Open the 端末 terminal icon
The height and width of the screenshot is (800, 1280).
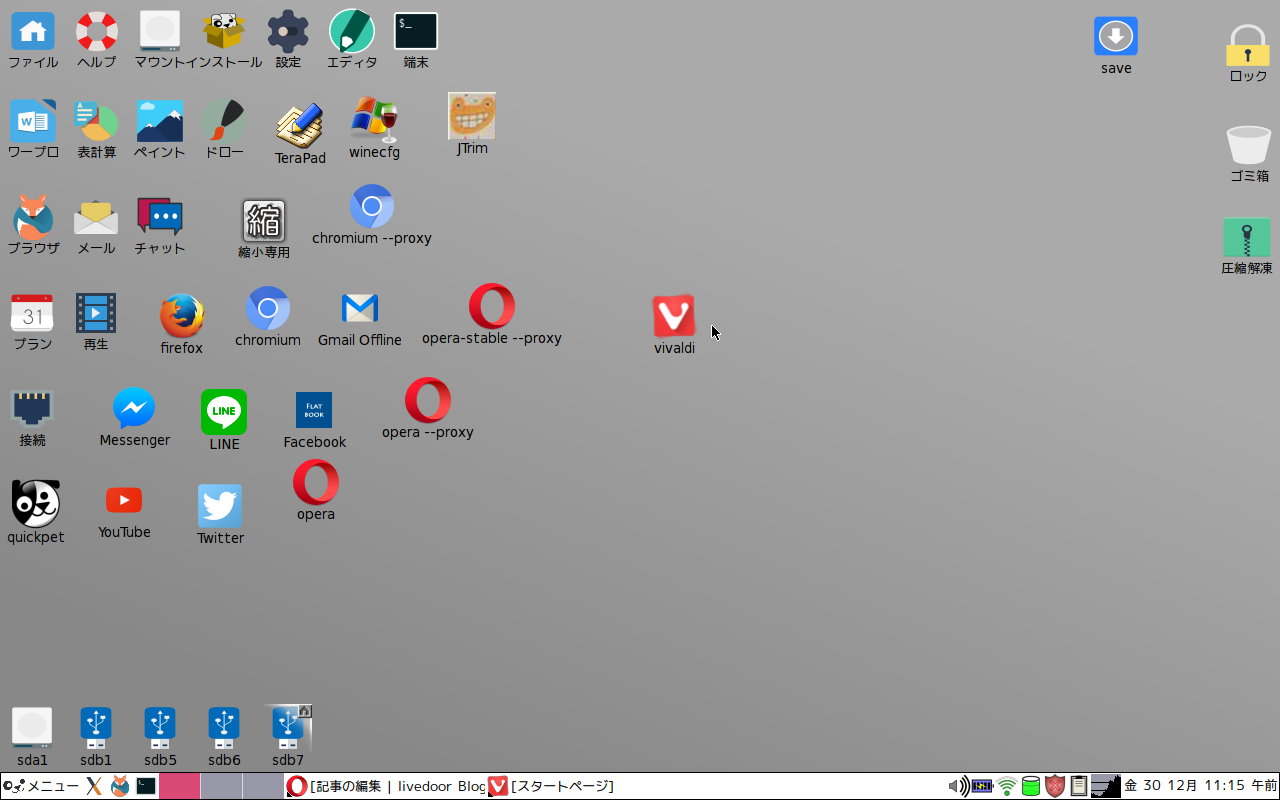(416, 31)
